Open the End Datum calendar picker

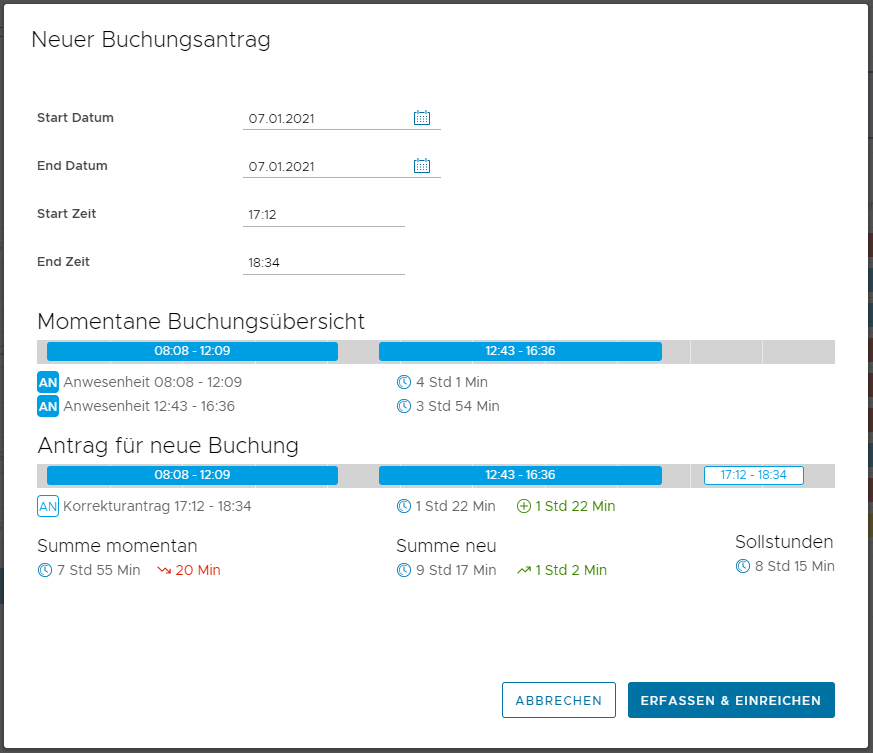tap(422, 166)
